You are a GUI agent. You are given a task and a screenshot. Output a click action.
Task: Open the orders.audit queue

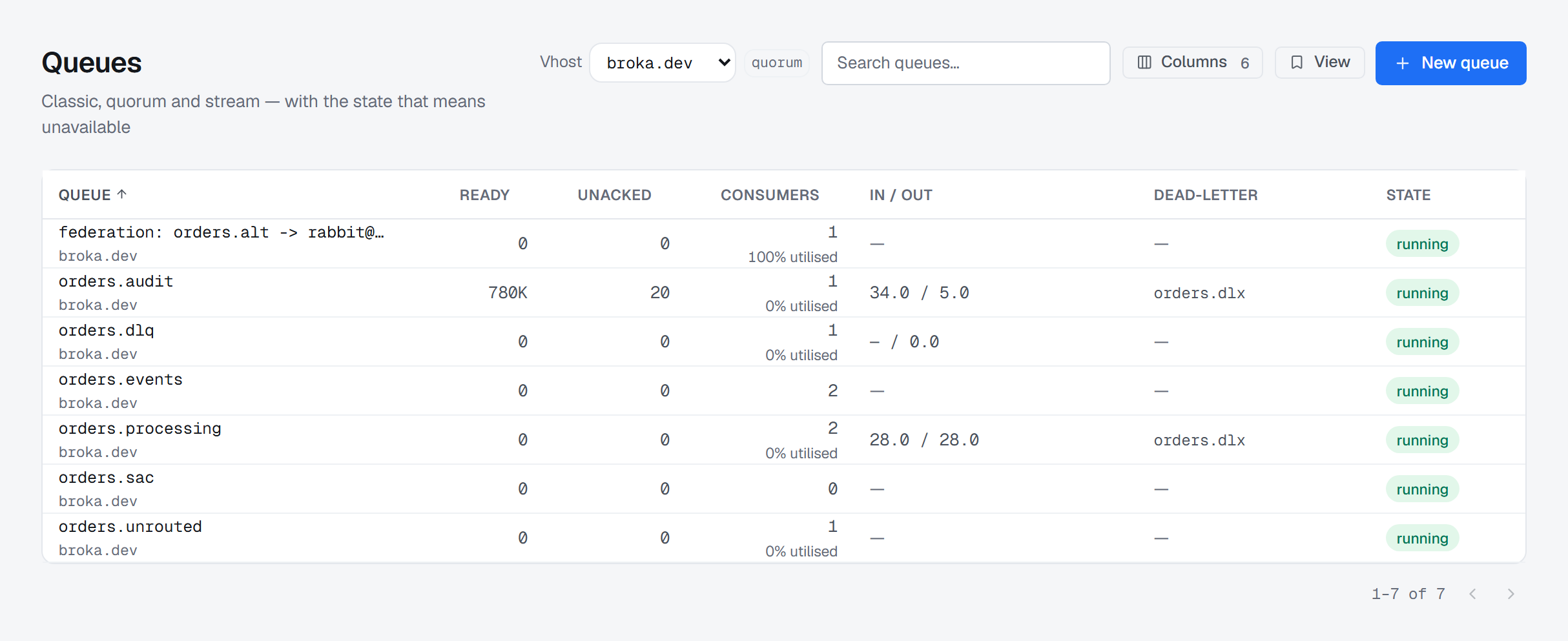(116, 281)
